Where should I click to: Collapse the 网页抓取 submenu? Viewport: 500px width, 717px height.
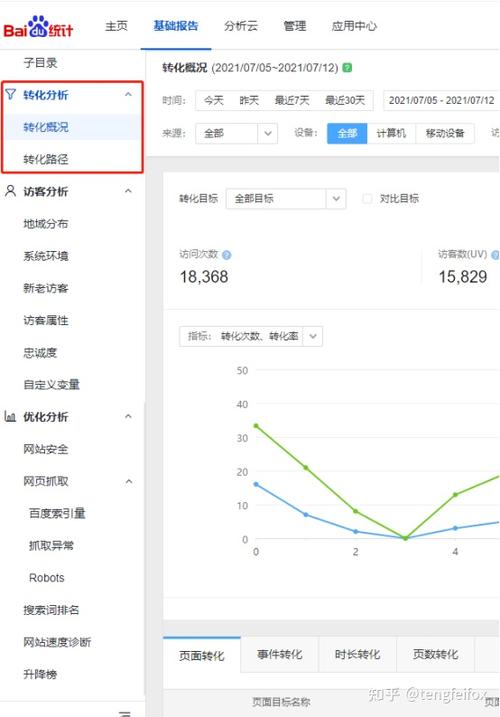129,481
